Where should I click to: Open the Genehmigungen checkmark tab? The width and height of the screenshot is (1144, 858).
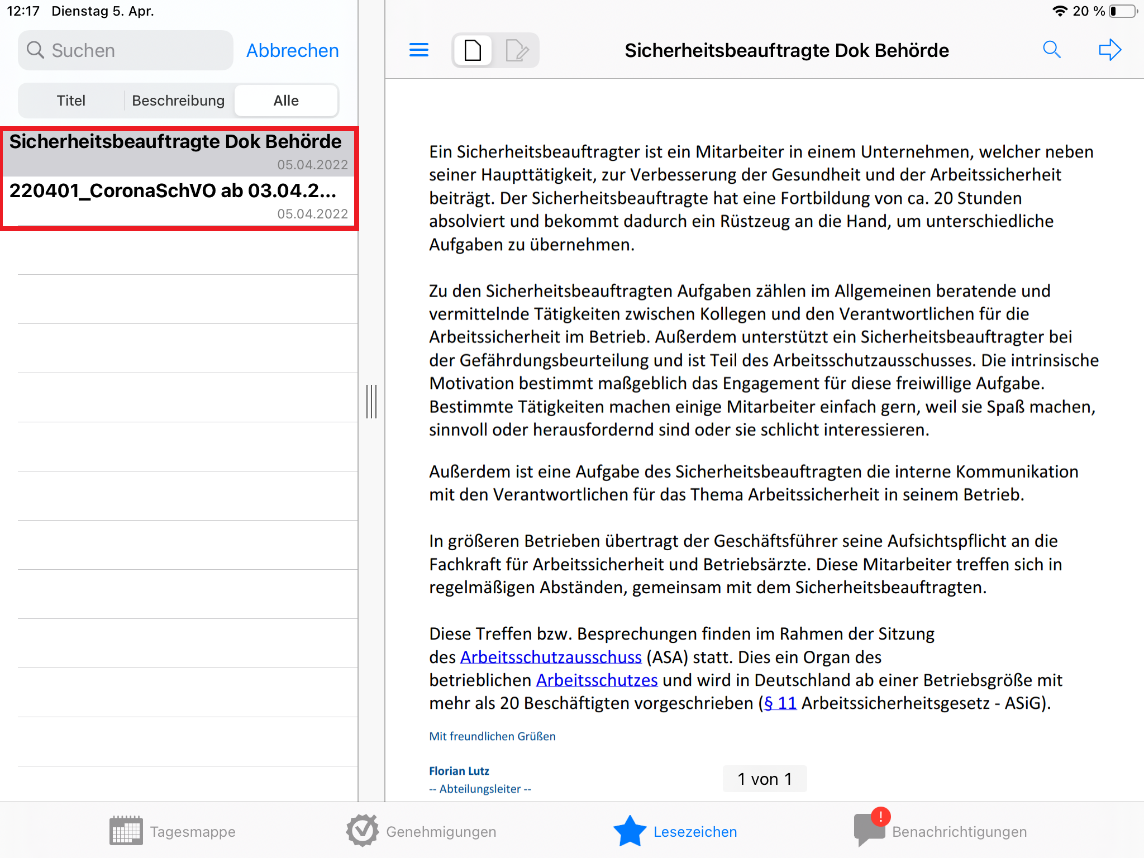point(421,831)
